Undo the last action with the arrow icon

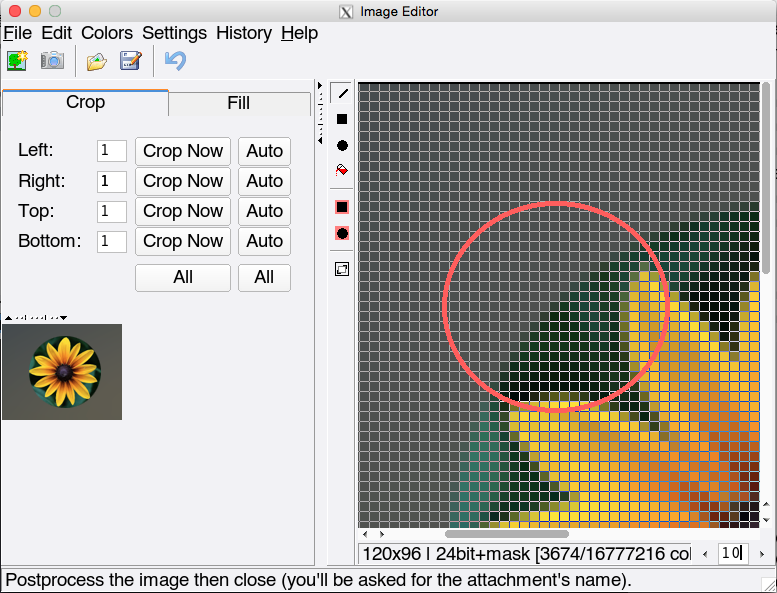pyautogui.click(x=176, y=61)
